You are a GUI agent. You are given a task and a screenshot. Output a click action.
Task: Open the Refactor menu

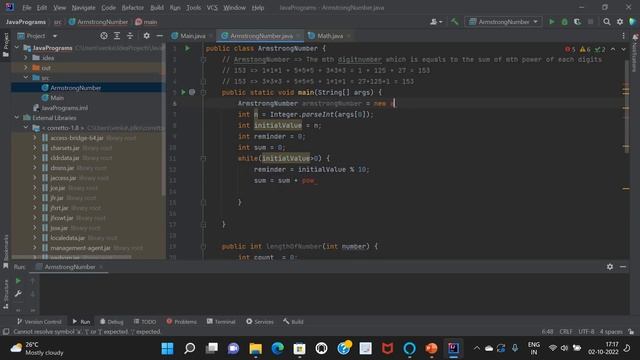(133, 7)
